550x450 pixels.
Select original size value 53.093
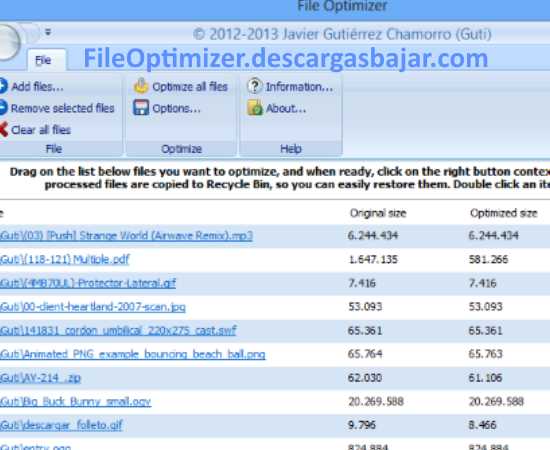point(365,307)
